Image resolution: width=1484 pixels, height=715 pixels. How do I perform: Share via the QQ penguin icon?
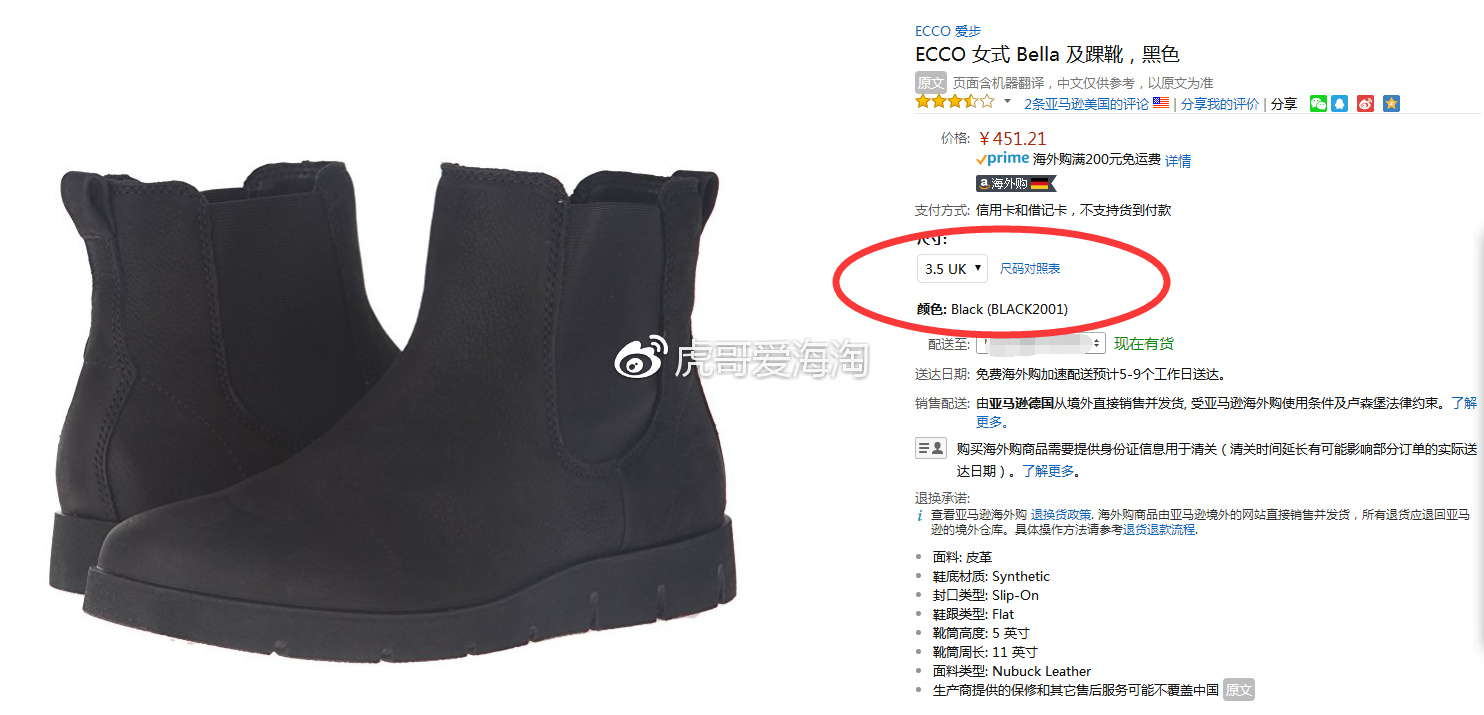click(1339, 103)
